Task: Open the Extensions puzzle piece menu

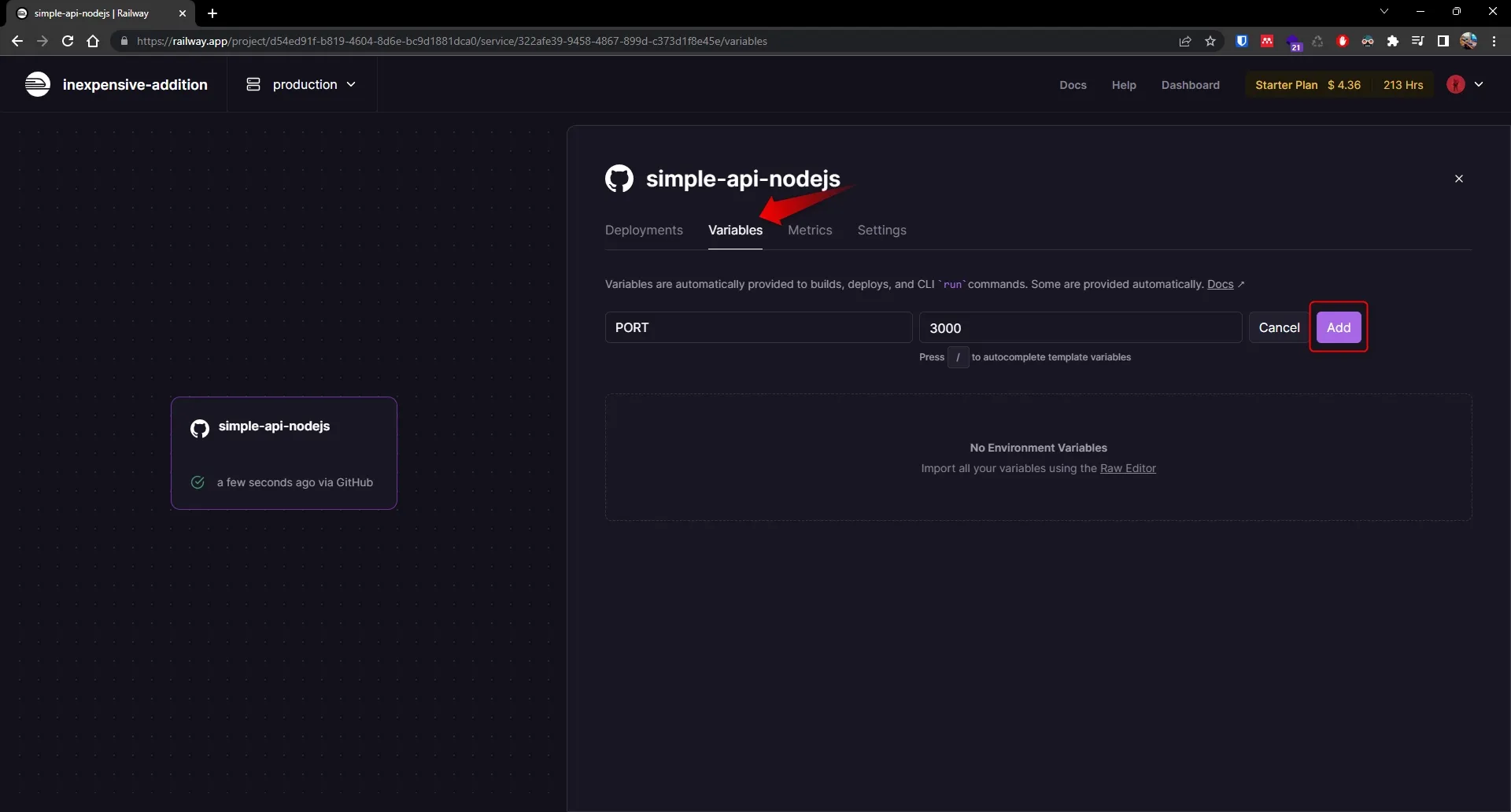Action: 1393,41
